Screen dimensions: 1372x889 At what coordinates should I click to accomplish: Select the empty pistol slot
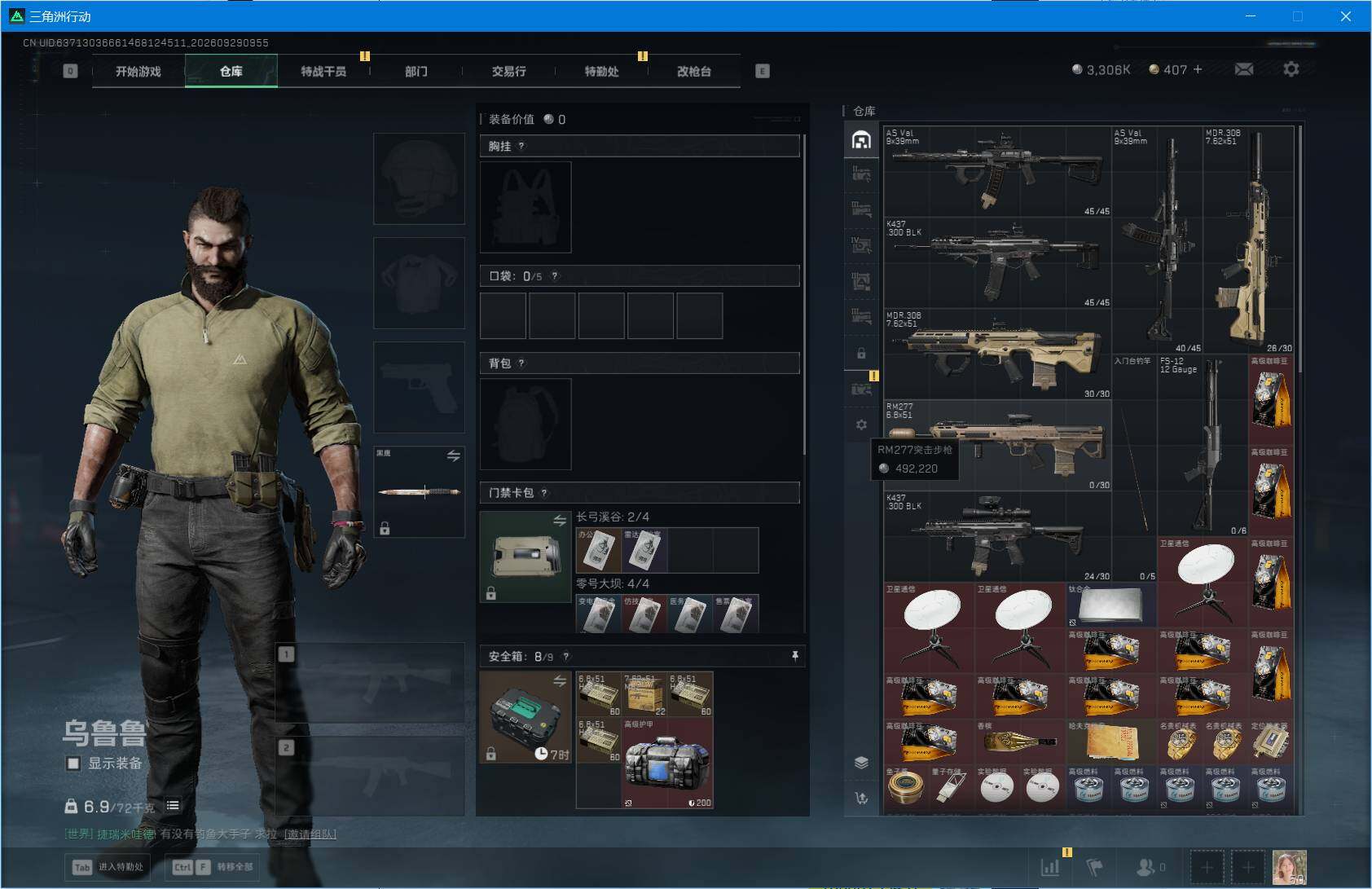point(420,387)
